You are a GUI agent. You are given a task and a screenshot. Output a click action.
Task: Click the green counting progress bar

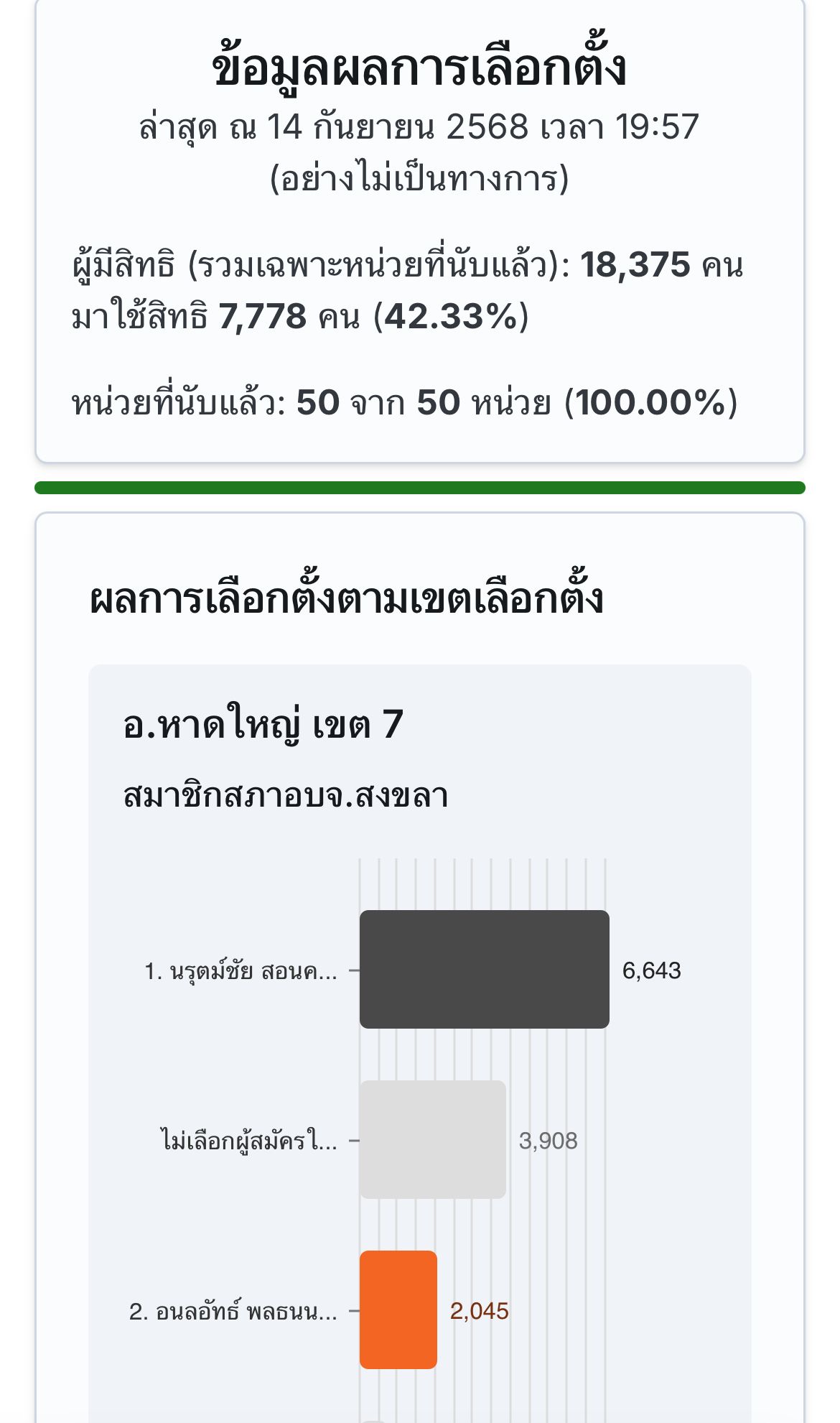point(420,488)
